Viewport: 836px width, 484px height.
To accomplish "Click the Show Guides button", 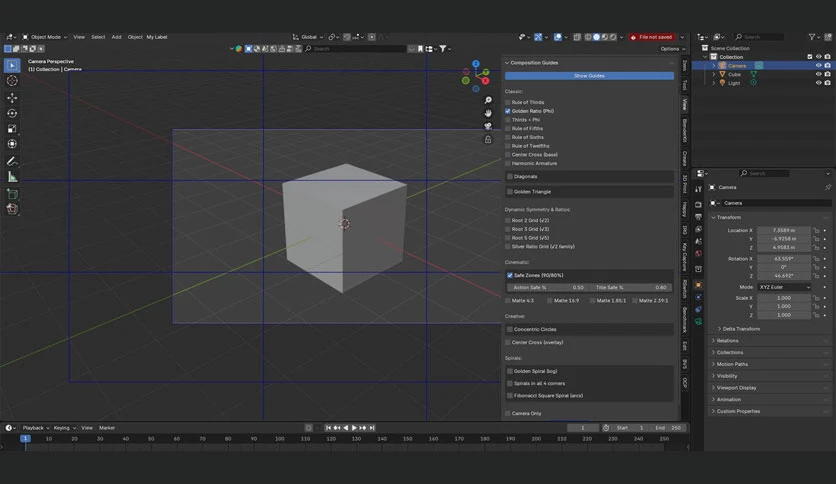I will [x=589, y=76].
